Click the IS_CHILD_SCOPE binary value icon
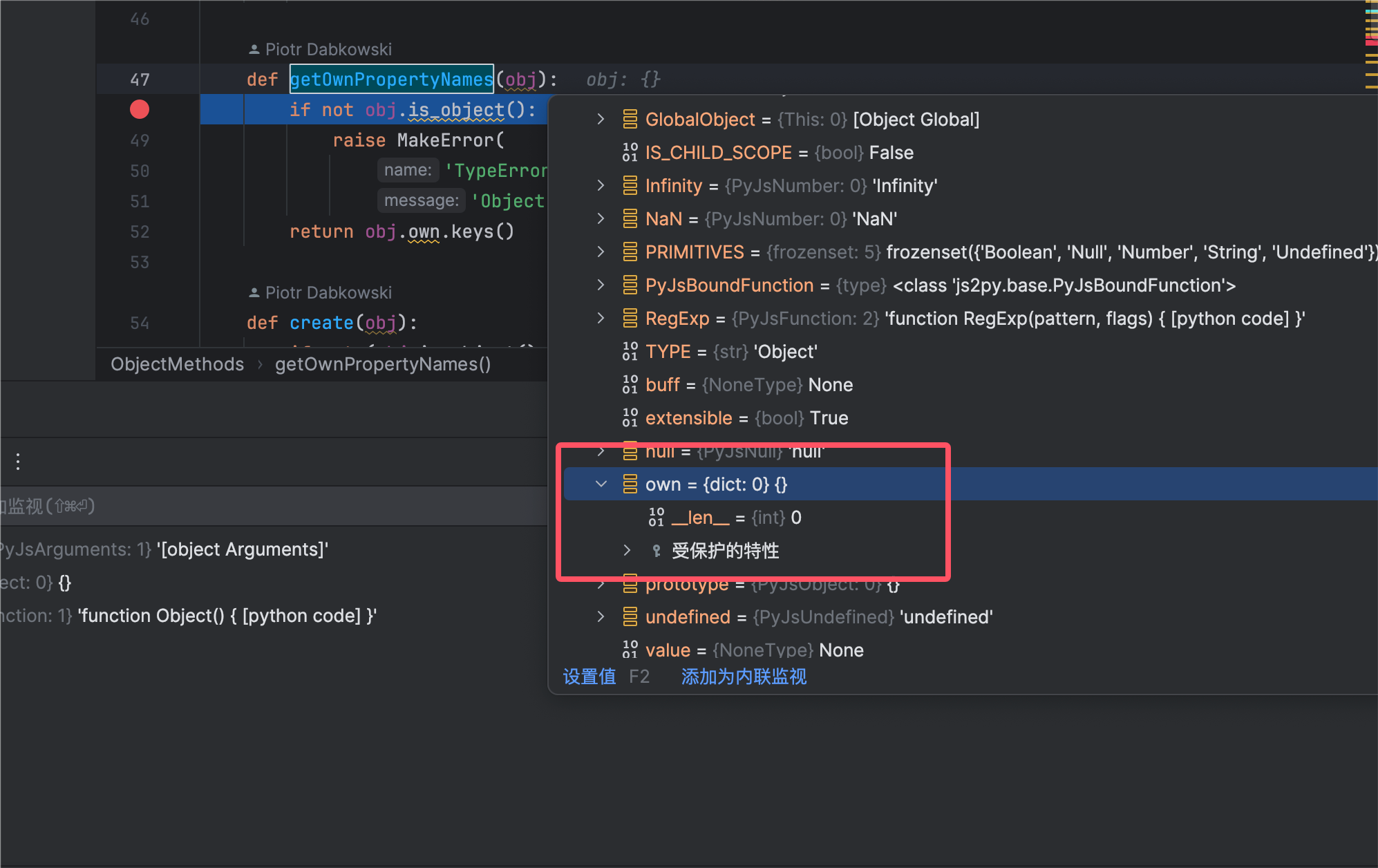 click(x=630, y=152)
